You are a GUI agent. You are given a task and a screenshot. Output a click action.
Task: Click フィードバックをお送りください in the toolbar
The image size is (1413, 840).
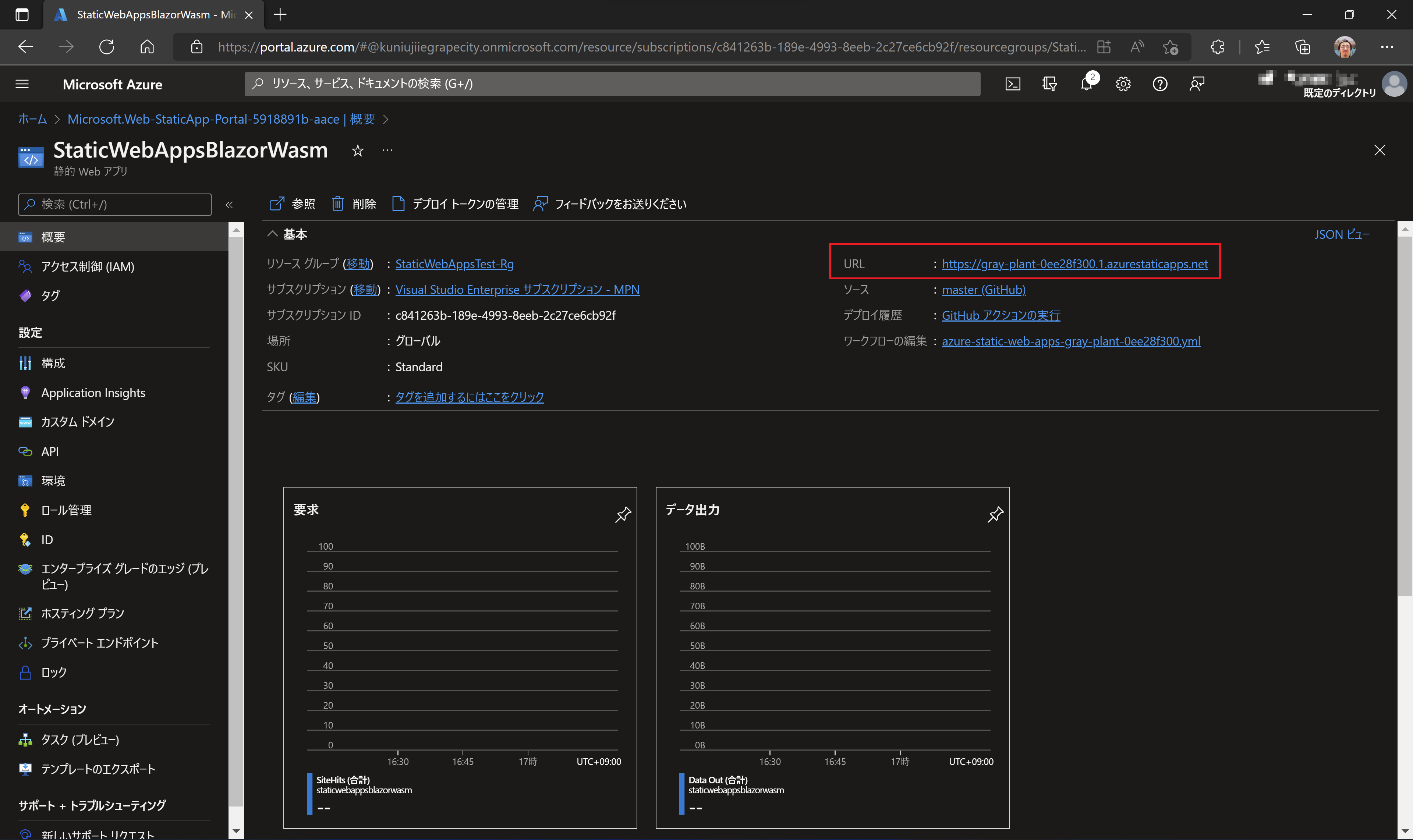coord(610,204)
